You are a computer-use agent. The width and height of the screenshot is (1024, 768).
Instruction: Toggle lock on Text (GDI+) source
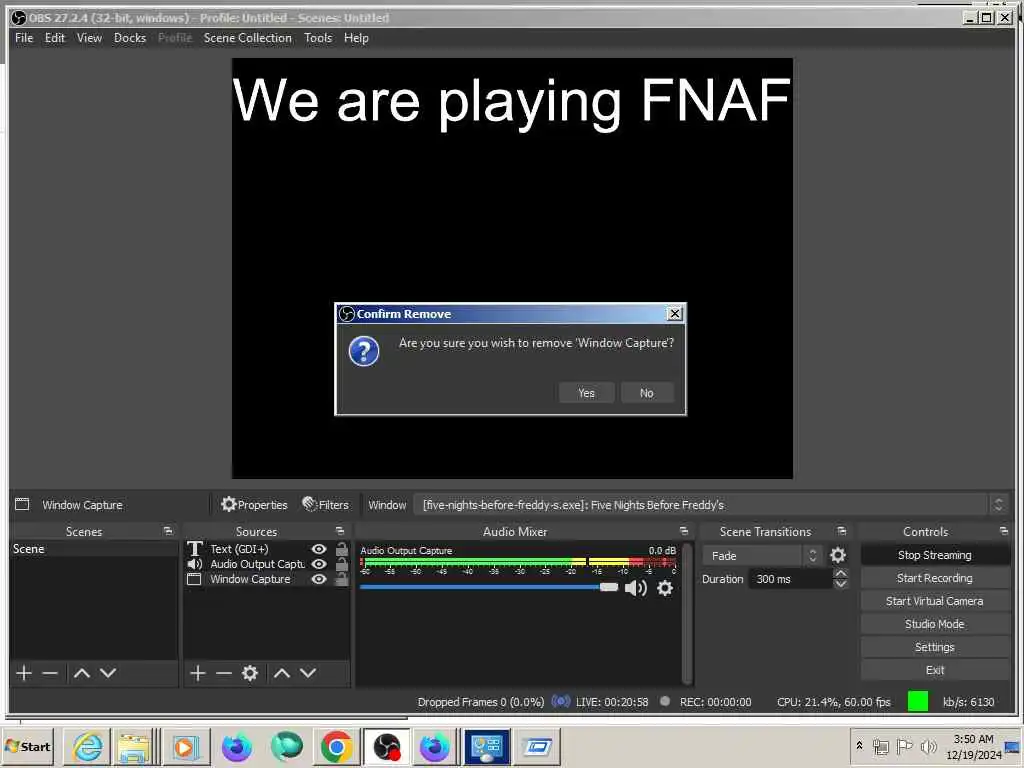[x=341, y=549]
